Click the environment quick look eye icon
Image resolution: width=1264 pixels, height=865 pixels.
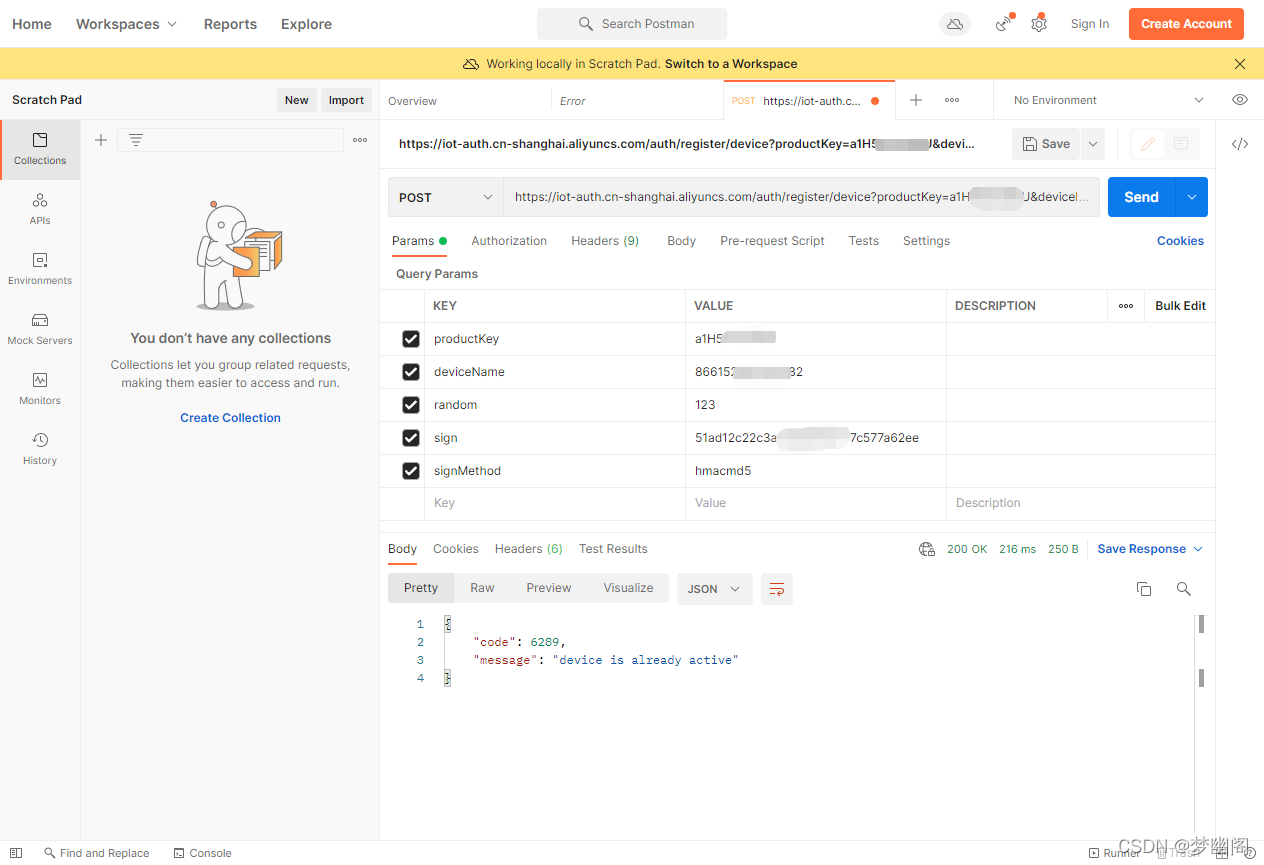(x=1240, y=100)
